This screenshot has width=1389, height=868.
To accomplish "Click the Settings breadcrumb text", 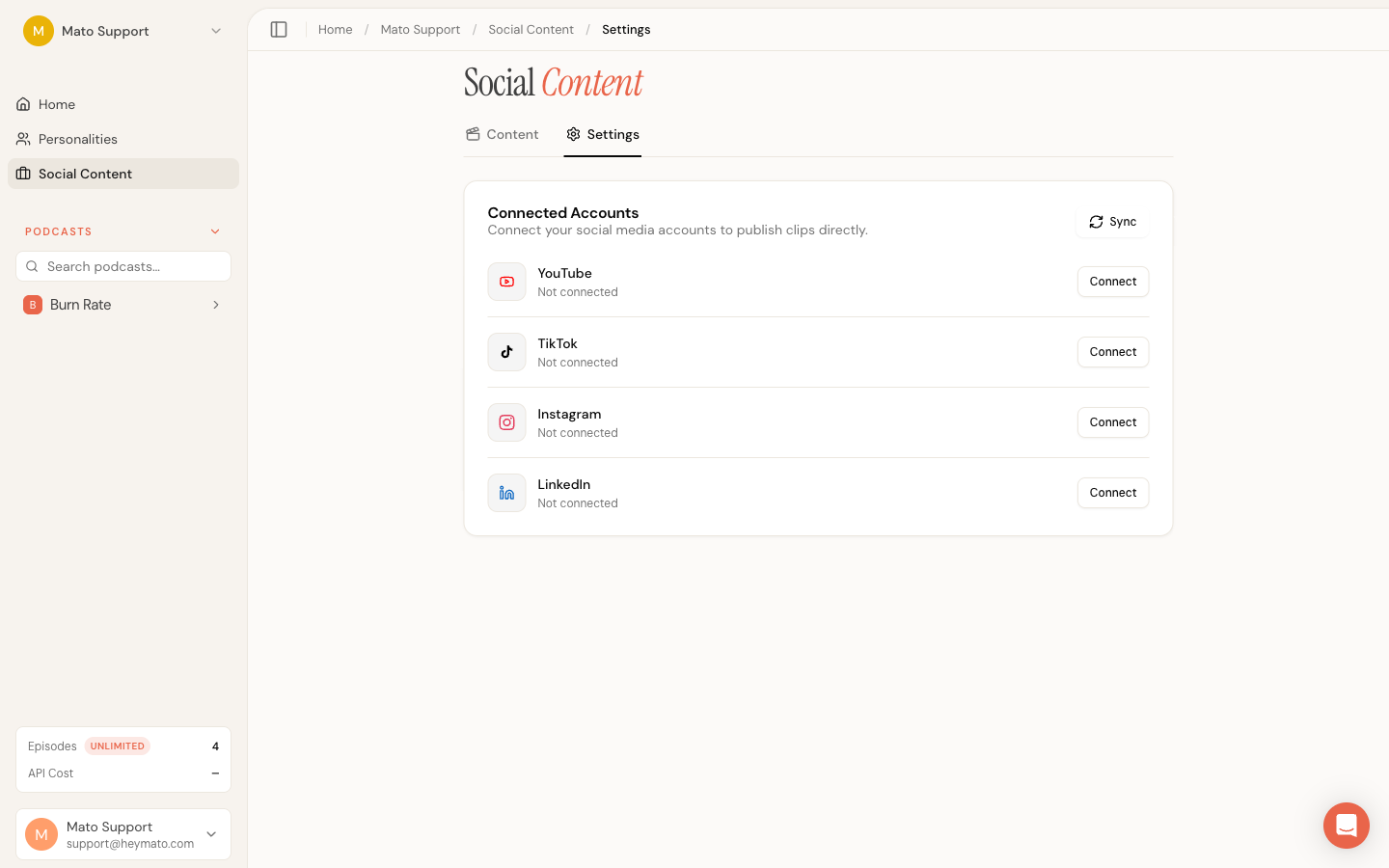I will coord(626,30).
